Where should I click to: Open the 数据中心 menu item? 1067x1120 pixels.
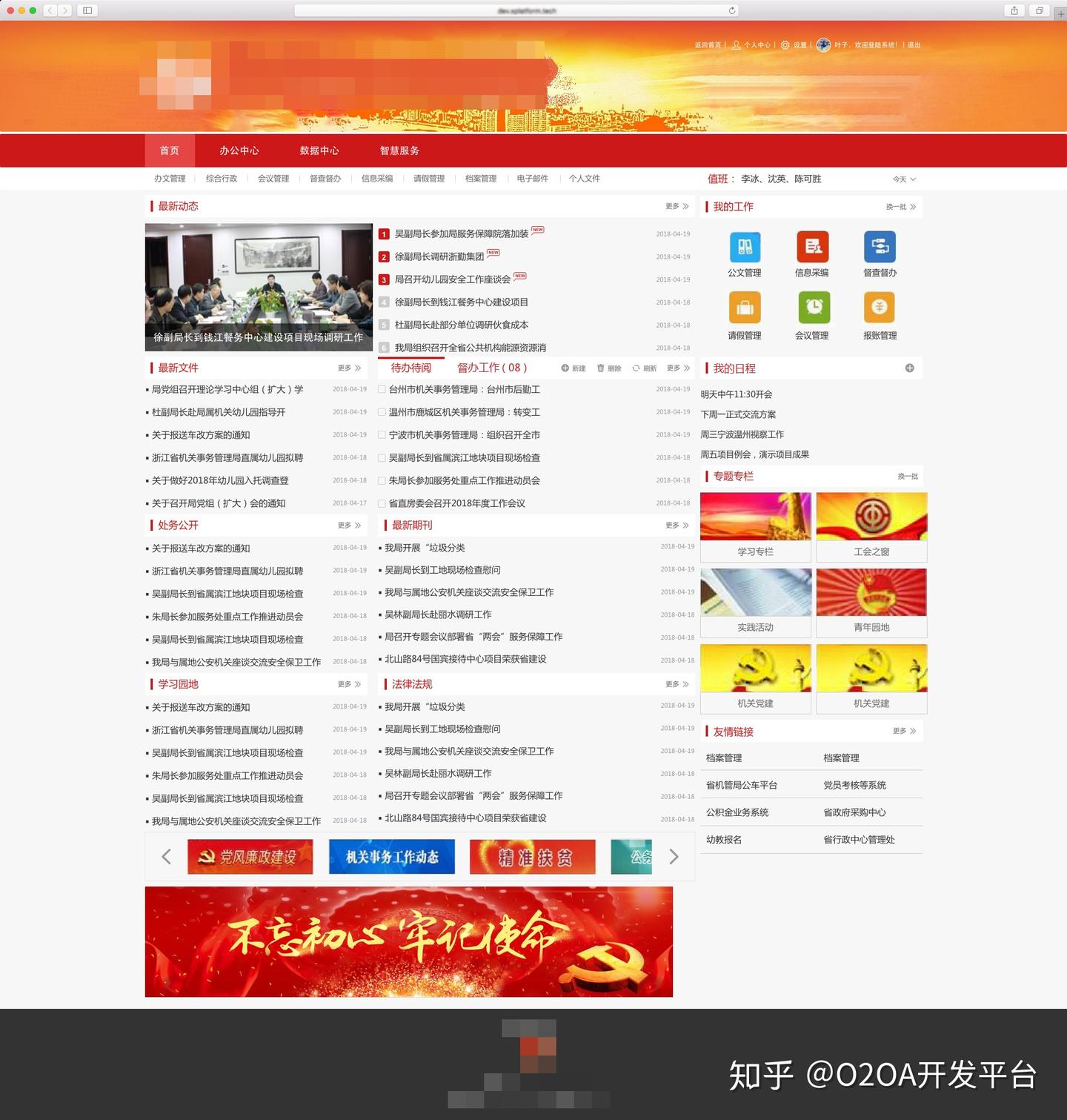click(x=319, y=150)
